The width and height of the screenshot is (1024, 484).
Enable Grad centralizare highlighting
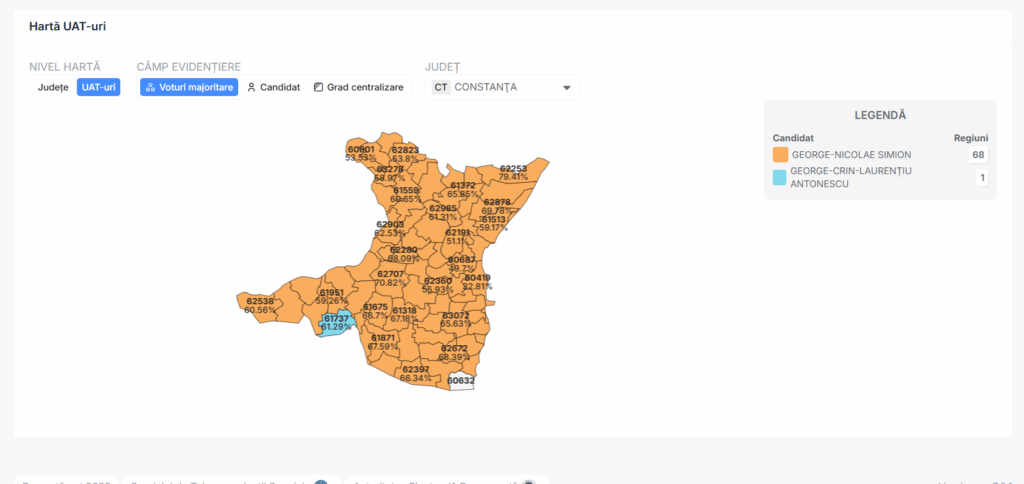pos(358,88)
